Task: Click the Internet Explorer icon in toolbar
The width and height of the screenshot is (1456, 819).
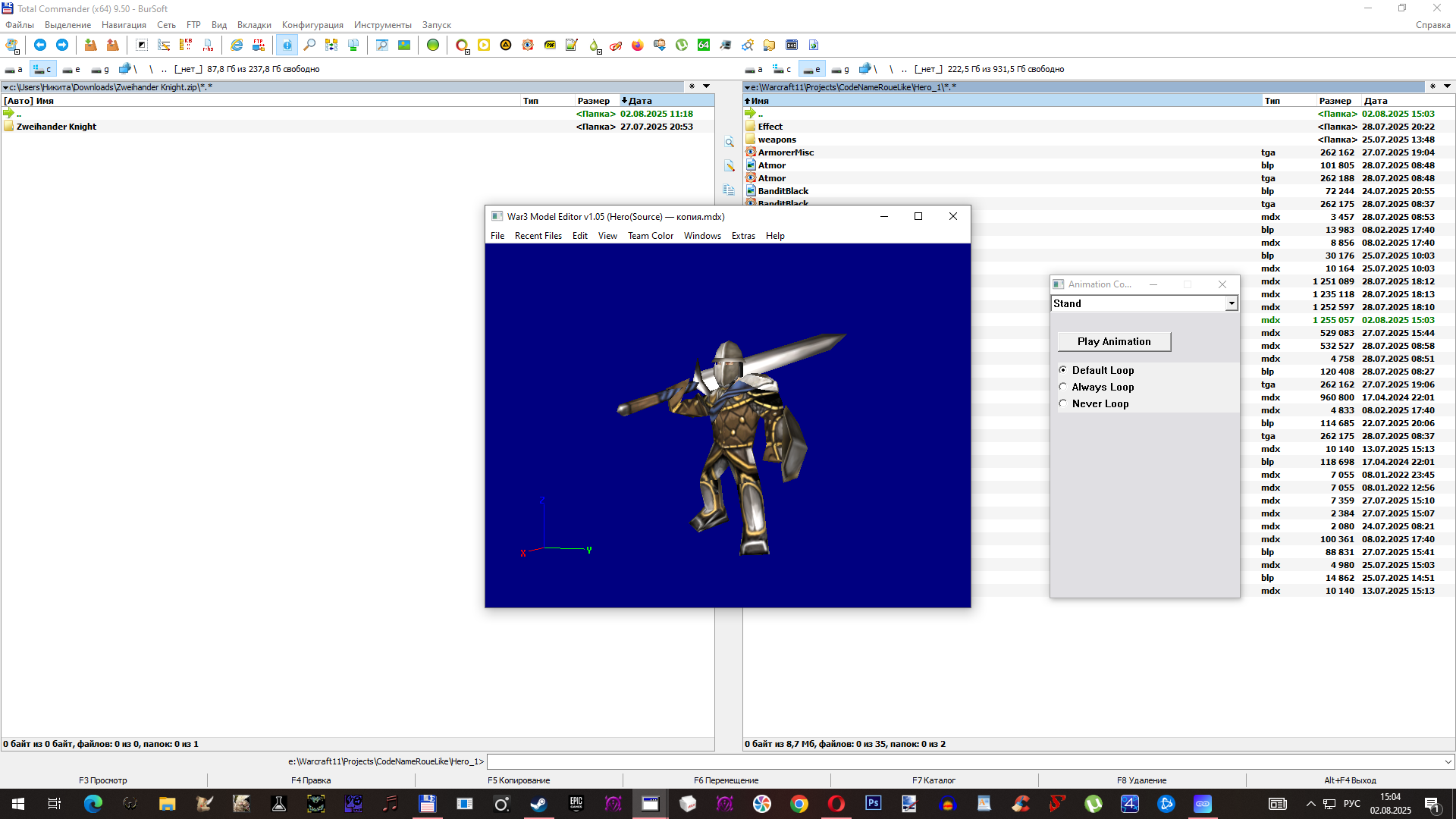Action: coord(237,45)
